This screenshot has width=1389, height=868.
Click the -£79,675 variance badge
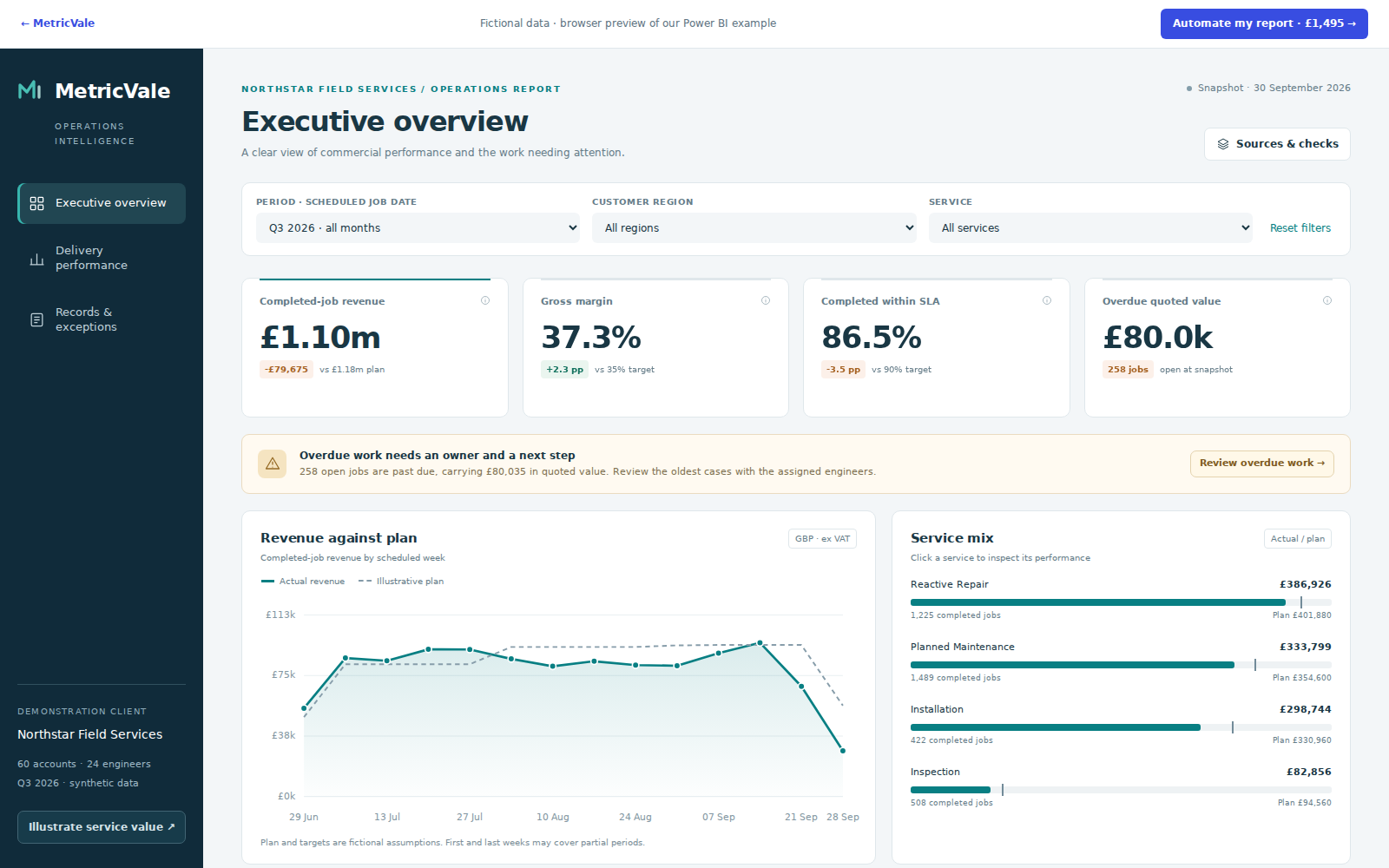click(286, 370)
